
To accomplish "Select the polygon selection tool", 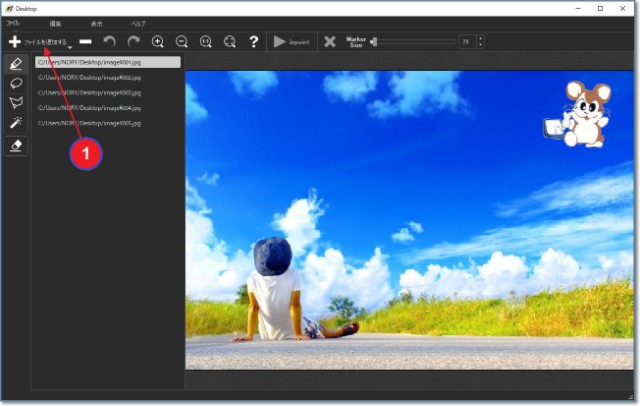I will (x=15, y=103).
